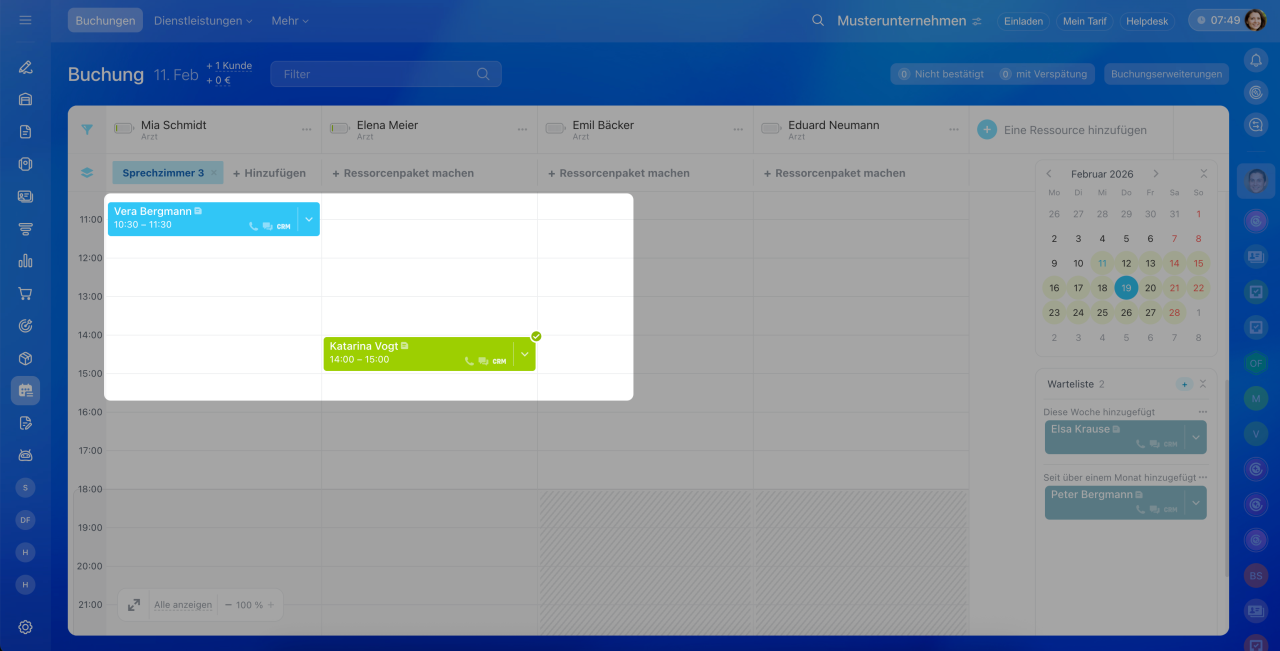The image size is (1280, 651).
Task: Remove the Sprechzimmer 3 tag
Action: (213, 173)
